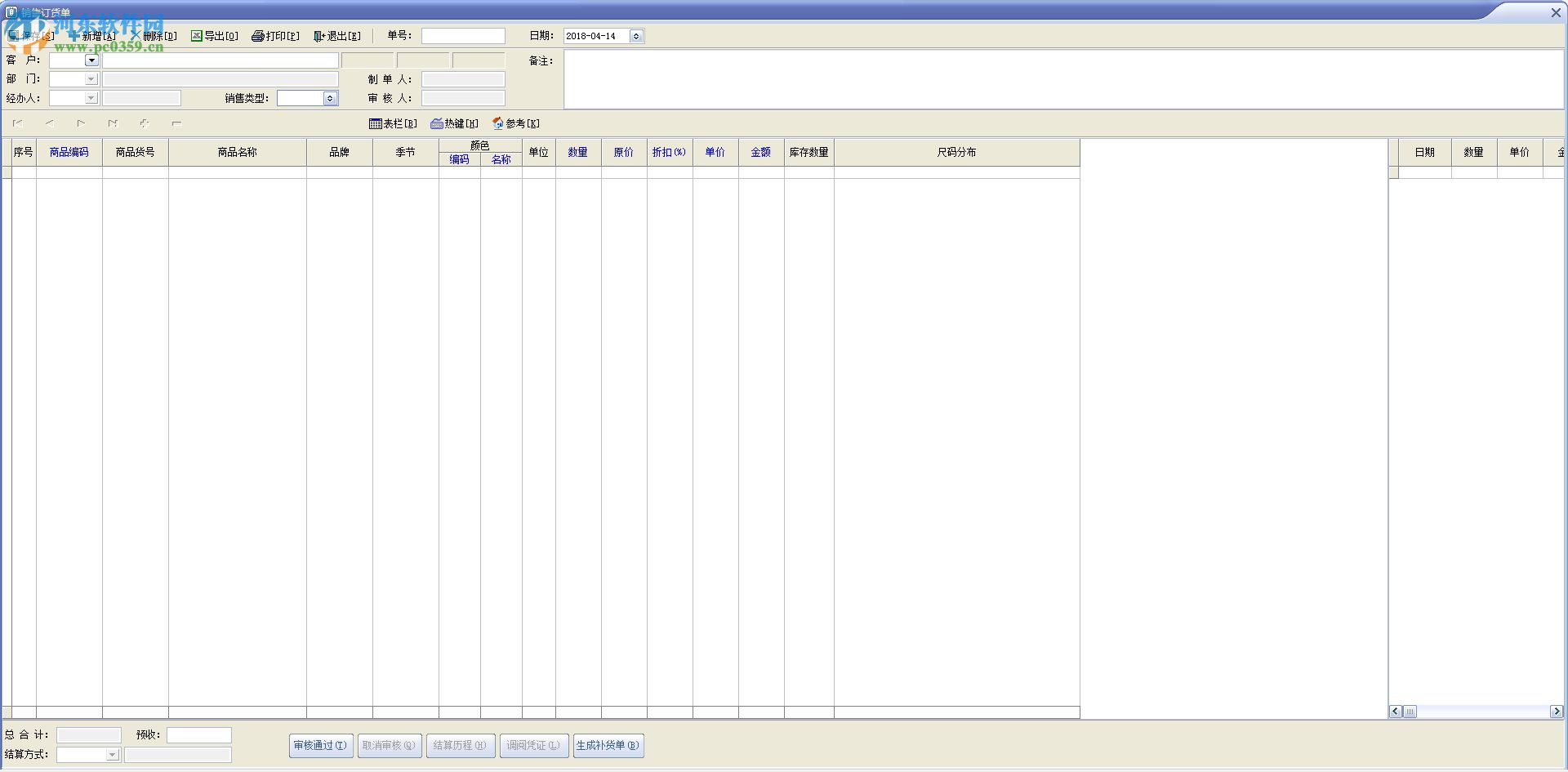Screen dimensions: 1568x772
Task: Click the 颜色 名称 sub-column header
Action: [x=501, y=160]
